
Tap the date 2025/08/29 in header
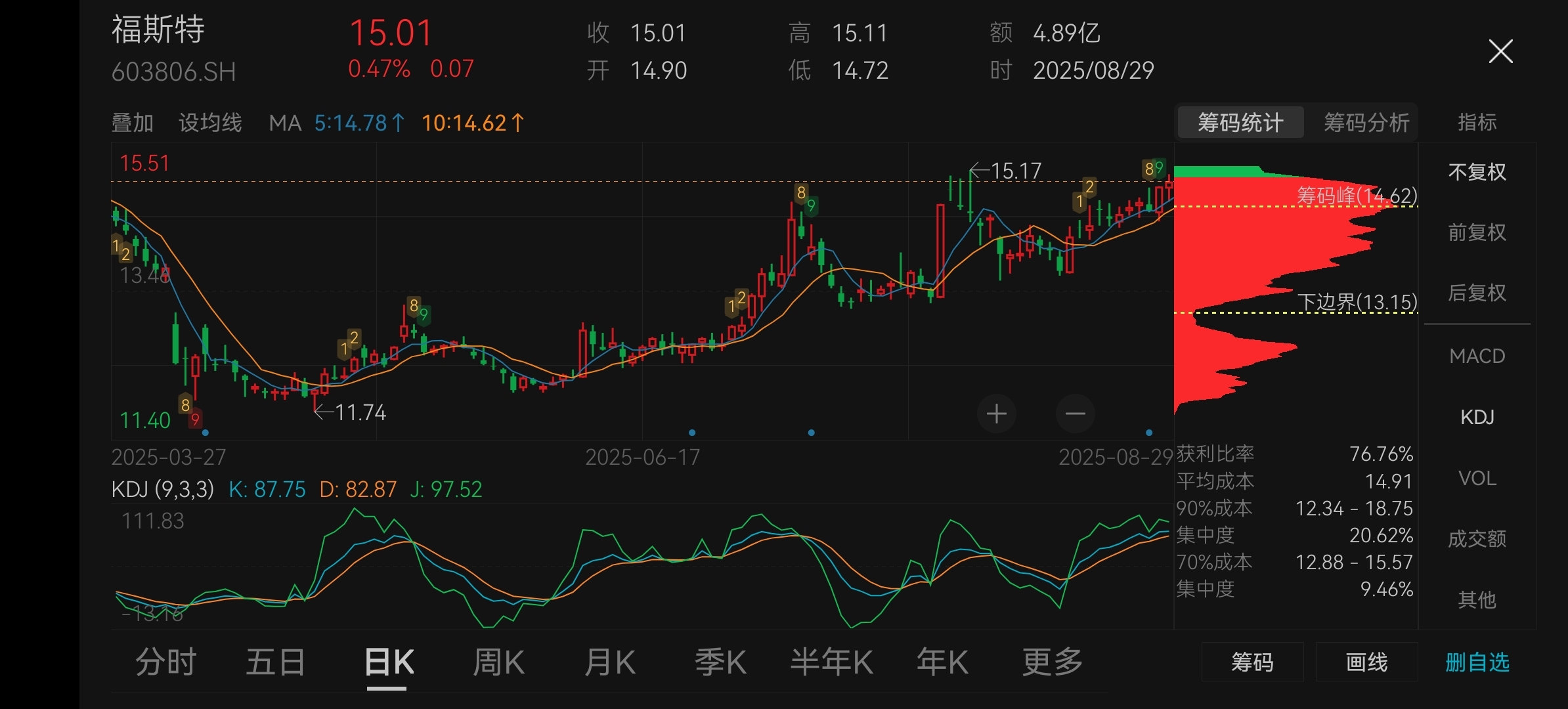[x=1093, y=70]
